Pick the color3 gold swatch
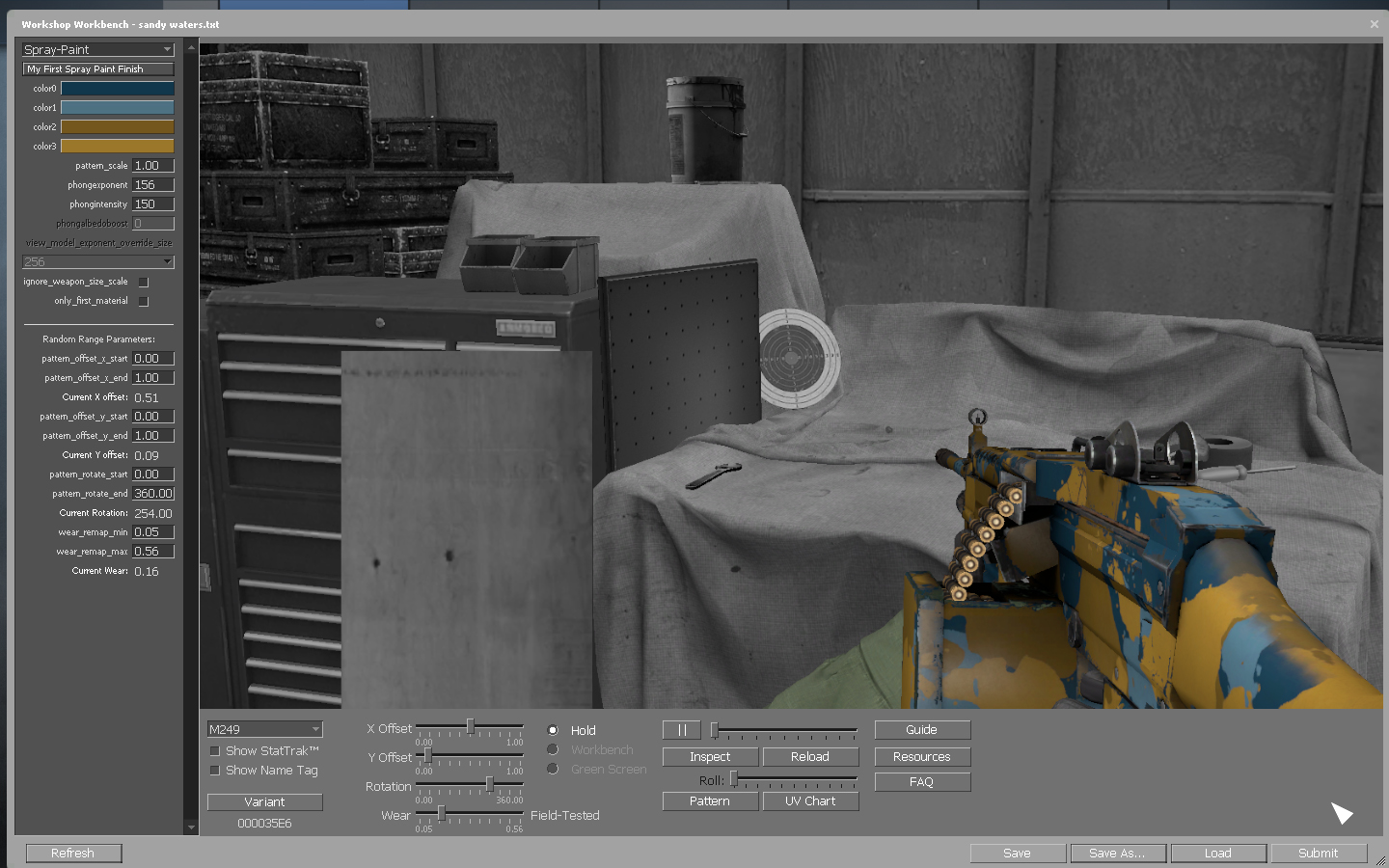This screenshot has height=868, width=1389. (x=118, y=146)
